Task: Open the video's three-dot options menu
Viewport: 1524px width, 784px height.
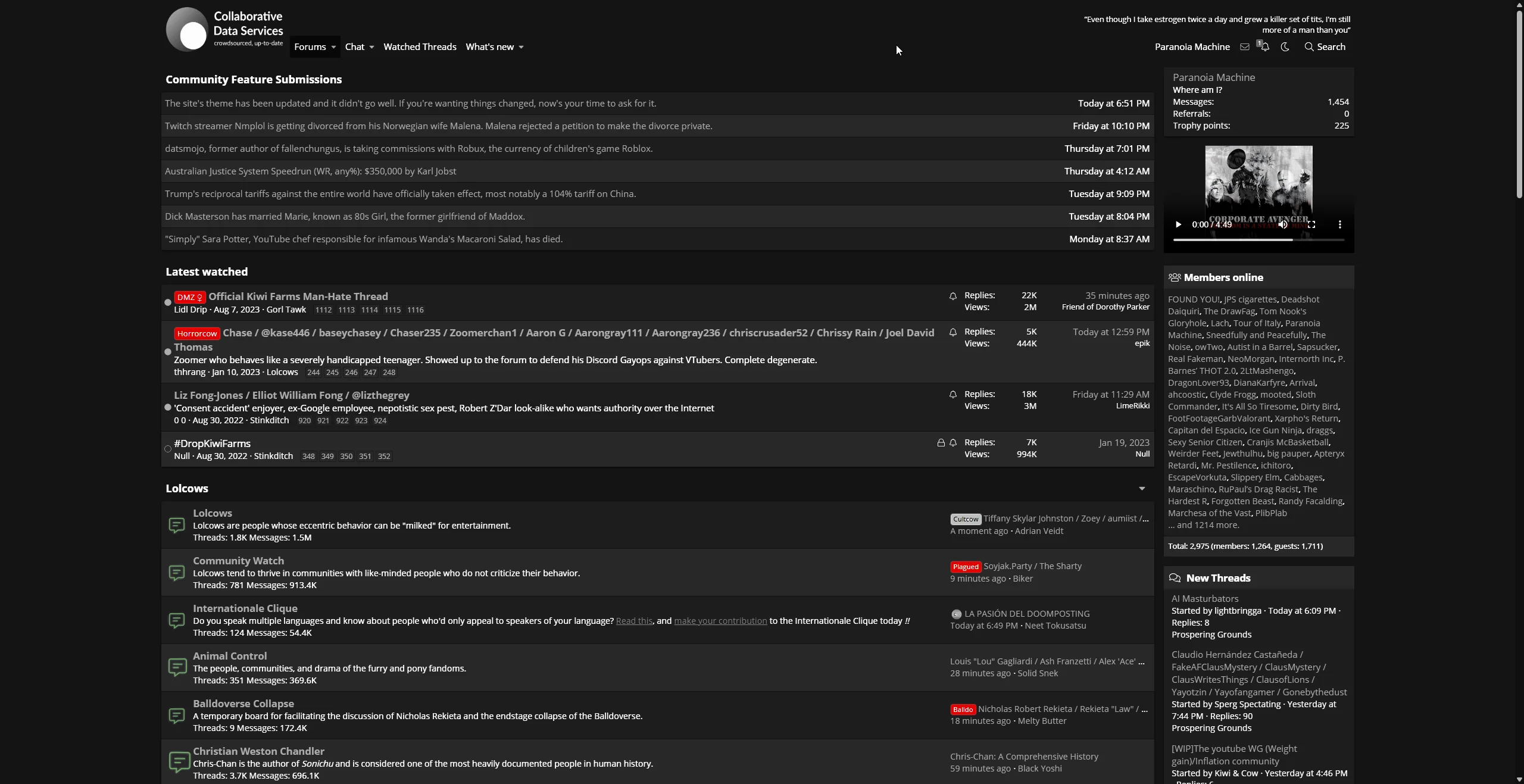Action: click(x=1340, y=224)
